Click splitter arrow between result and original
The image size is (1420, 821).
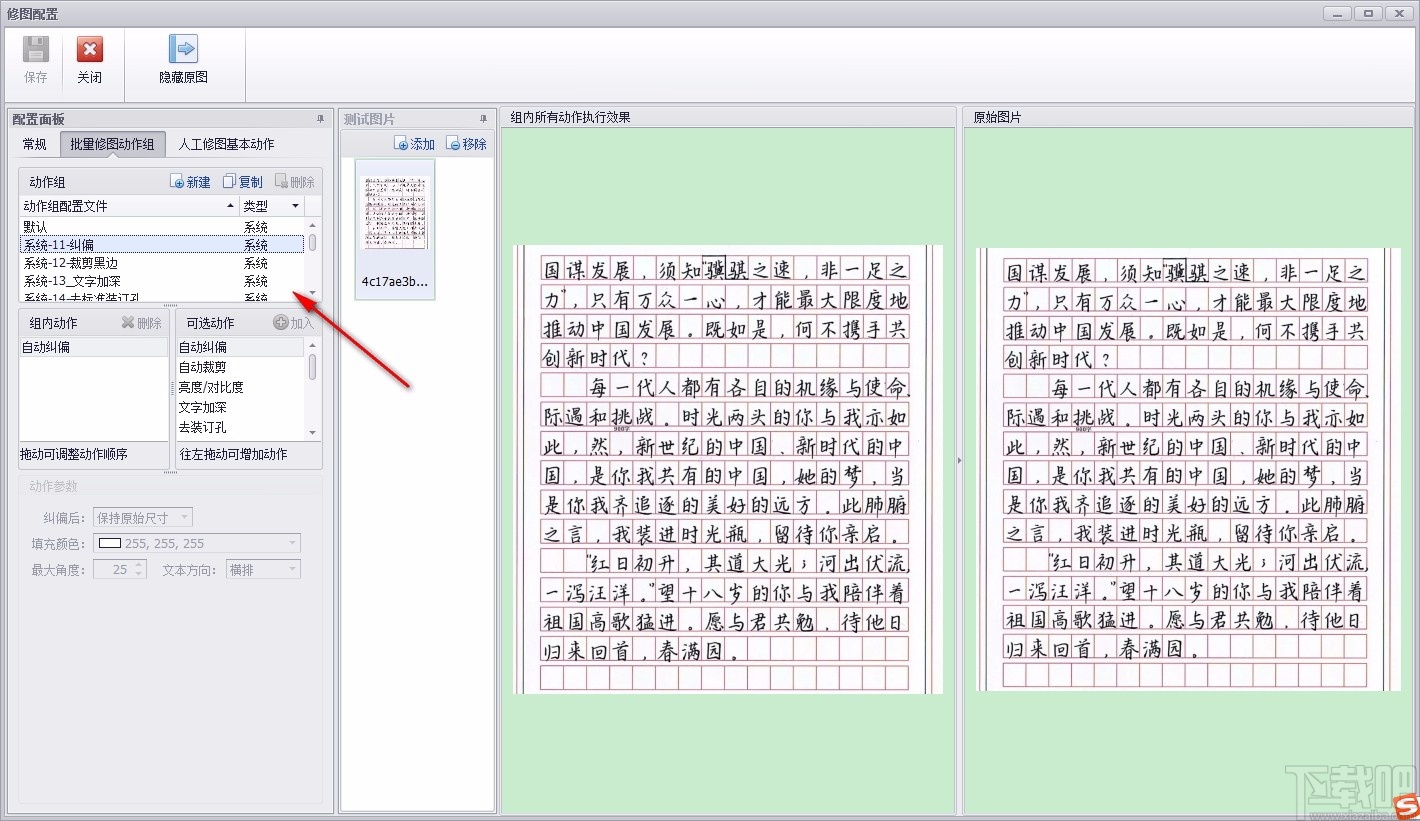point(959,460)
